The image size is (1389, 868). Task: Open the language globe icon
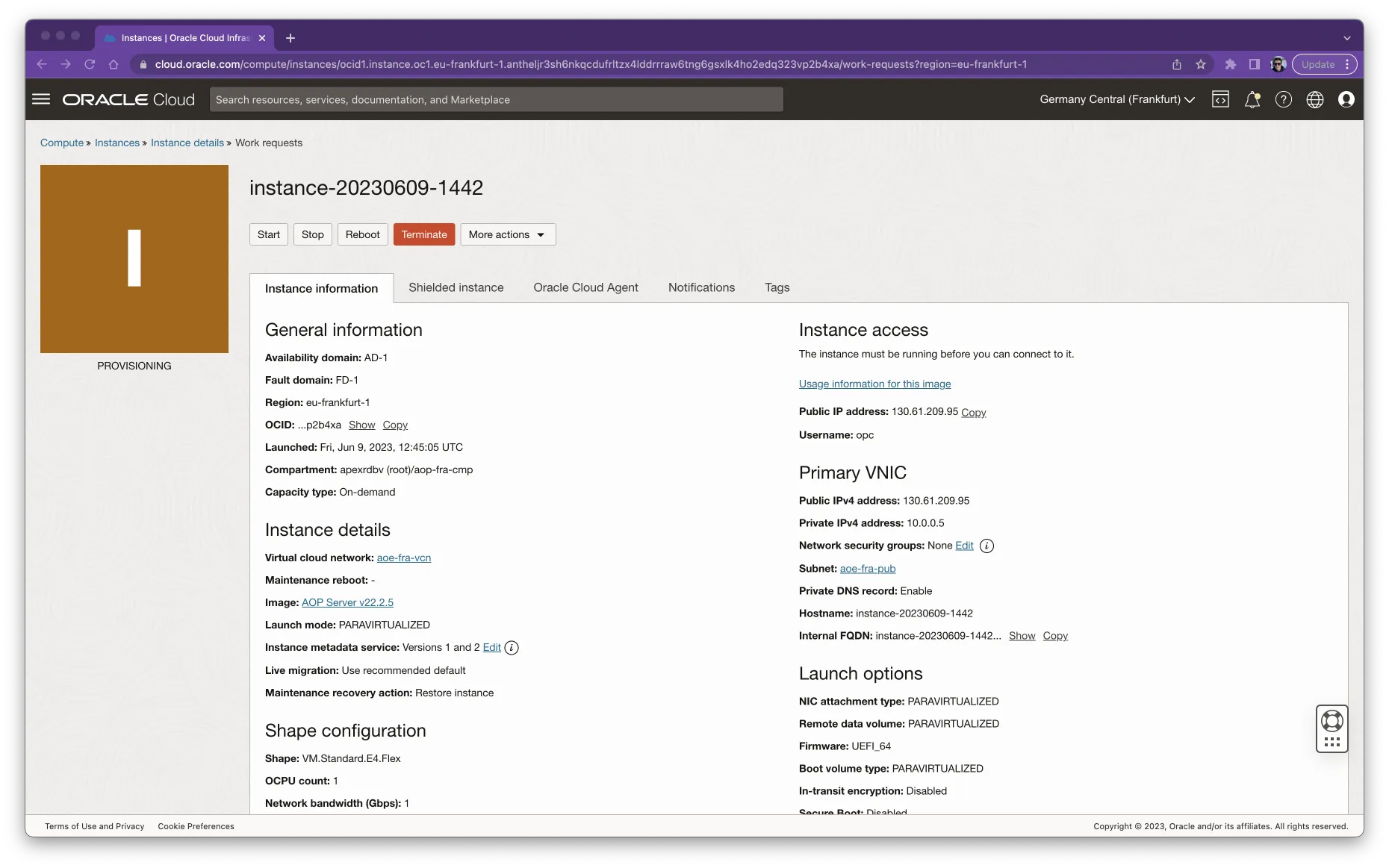pos(1315,99)
